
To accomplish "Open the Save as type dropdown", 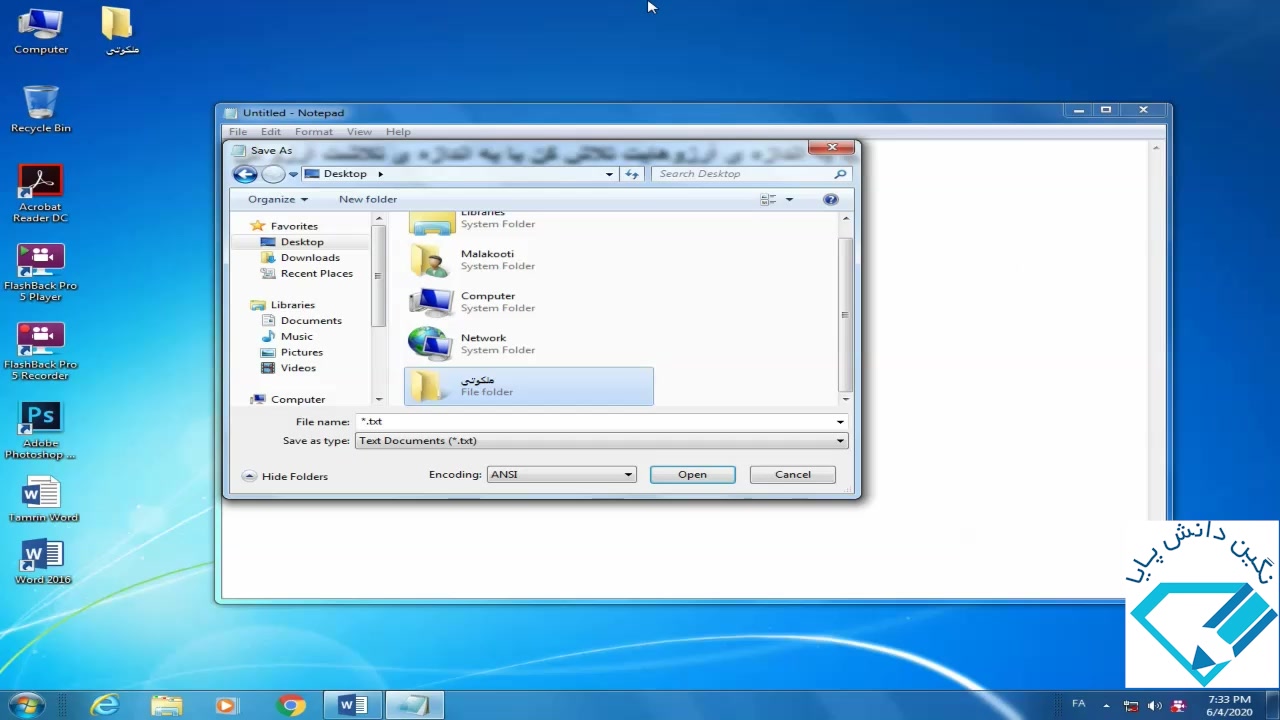I will (x=601, y=440).
